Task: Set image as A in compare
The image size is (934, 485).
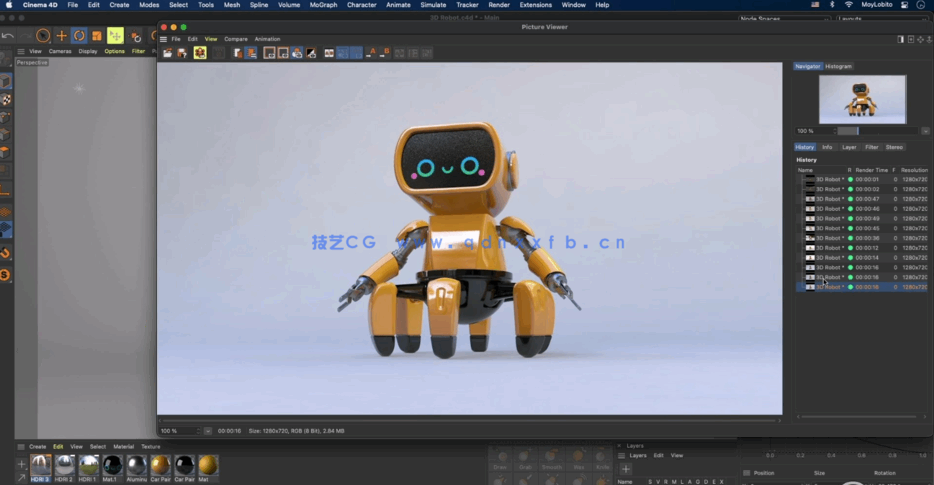Action: click(x=371, y=53)
